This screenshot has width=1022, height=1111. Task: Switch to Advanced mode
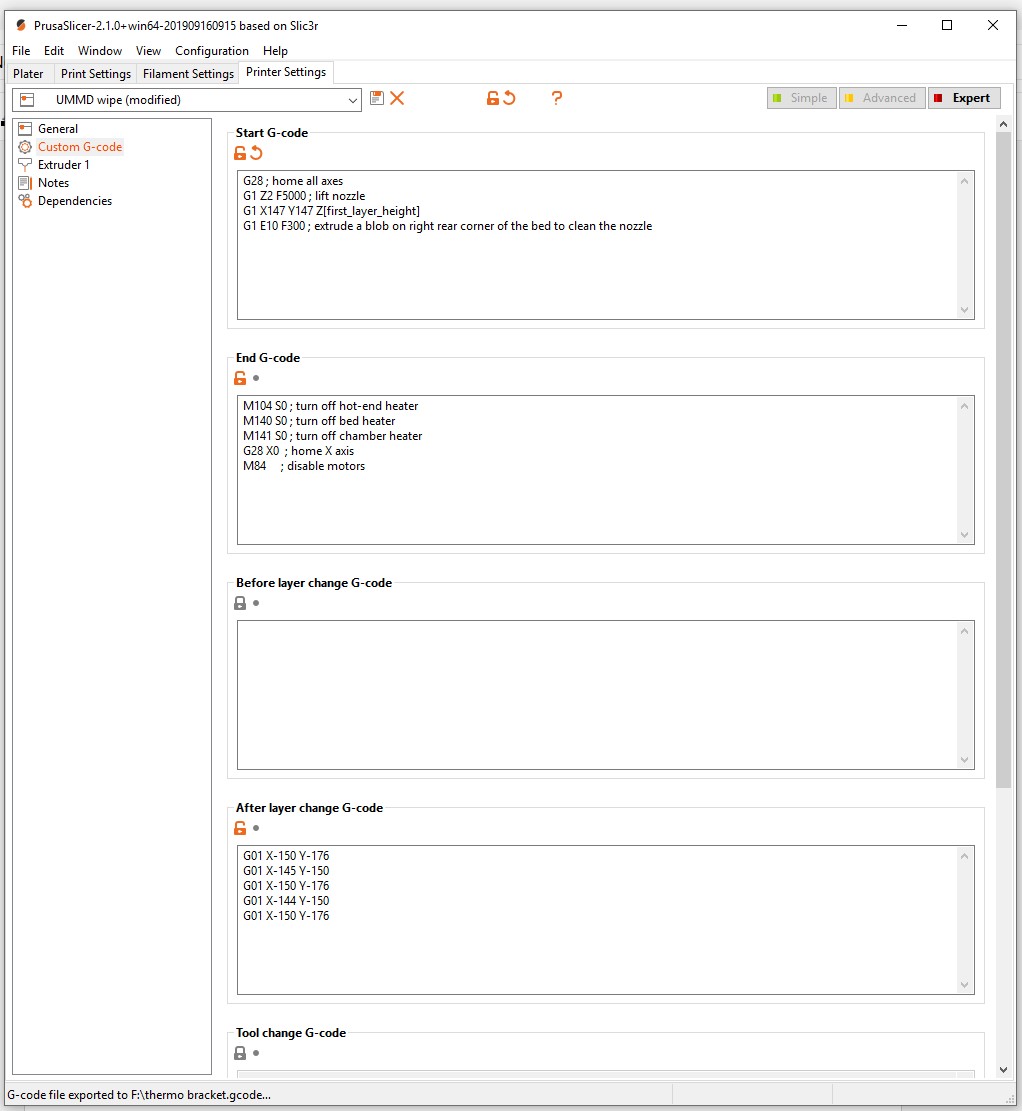click(x=882, y=98)
